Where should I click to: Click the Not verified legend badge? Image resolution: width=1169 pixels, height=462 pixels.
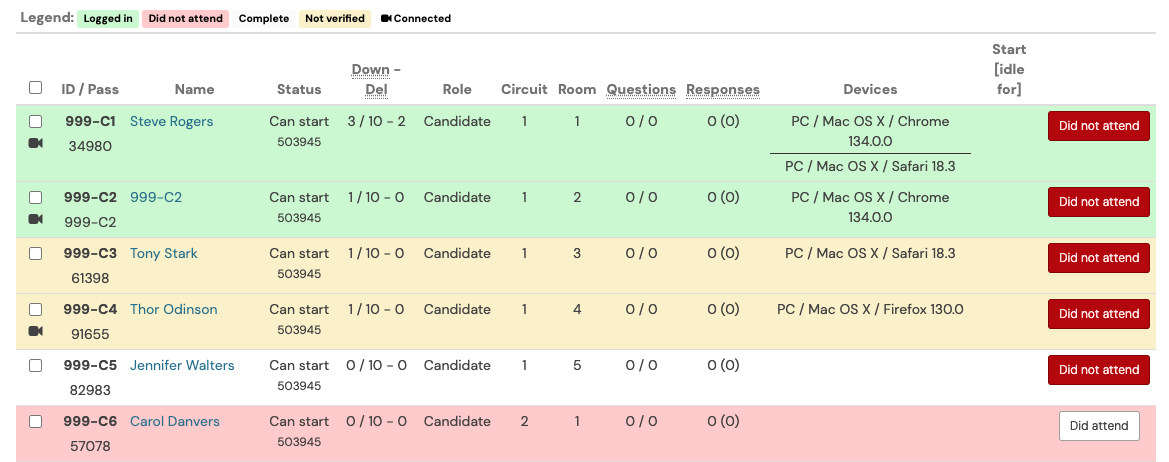tap(335, 19)
